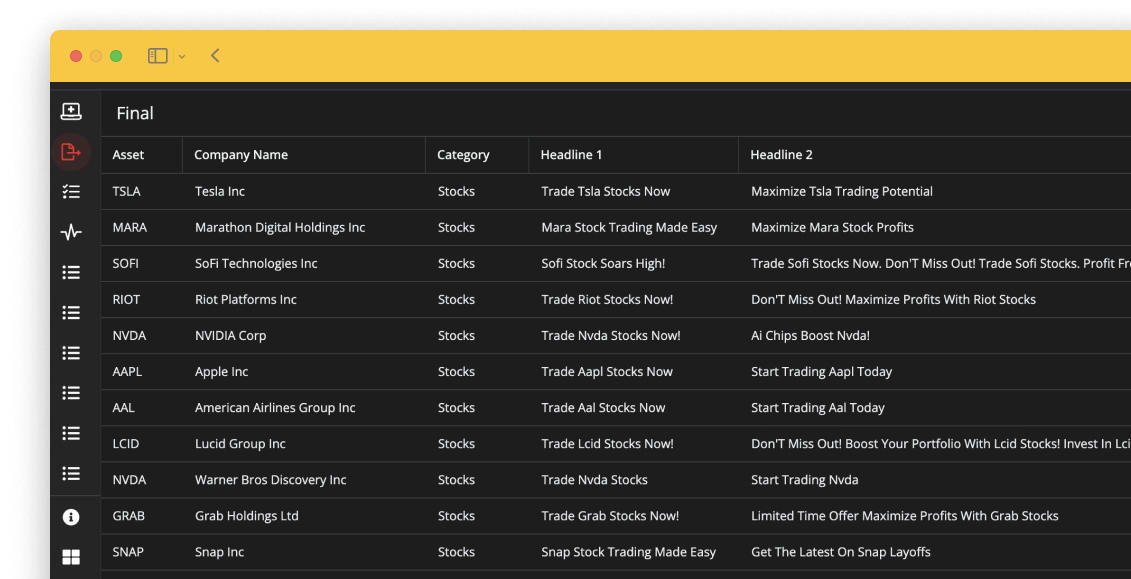
Task: Select Riot Platforms Inc cell
Action: 246,300
